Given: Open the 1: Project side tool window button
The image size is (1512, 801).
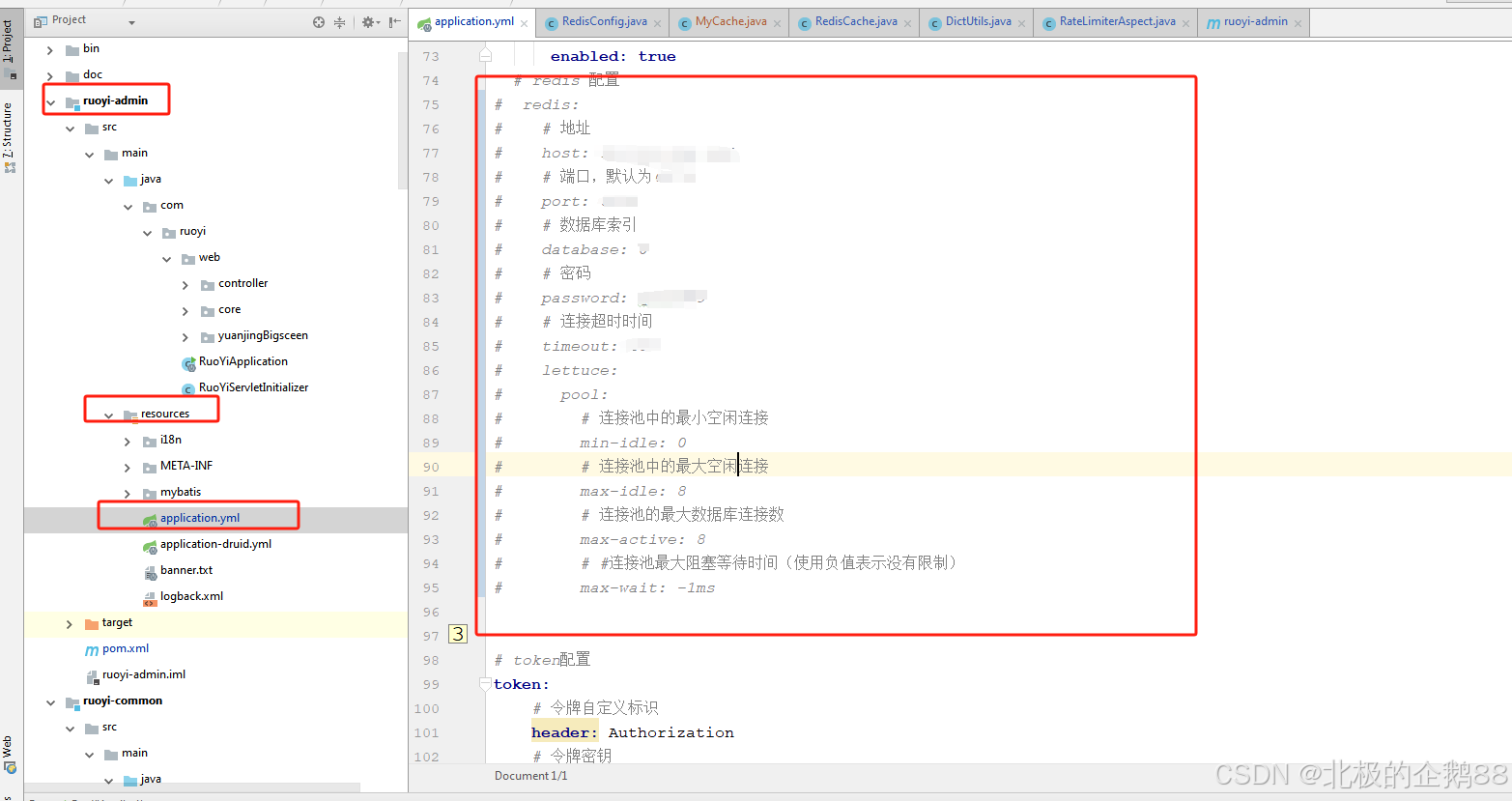Looking at the screenshot, I should tap(9, 48).
